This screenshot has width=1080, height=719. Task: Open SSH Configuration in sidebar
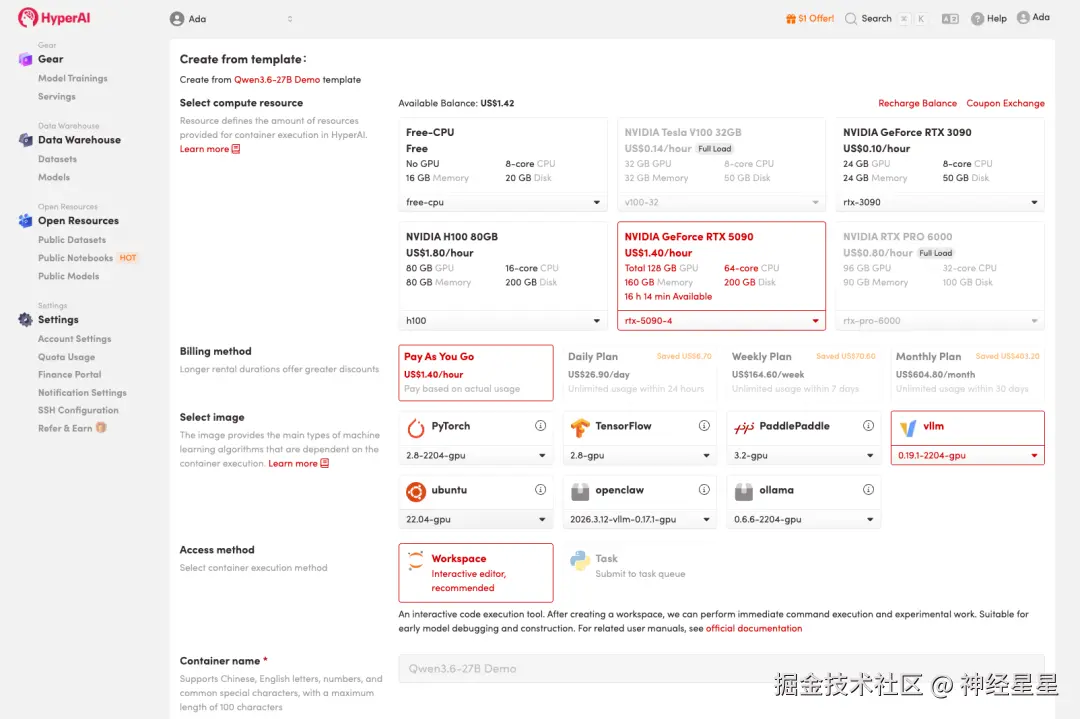click(78, 410)
